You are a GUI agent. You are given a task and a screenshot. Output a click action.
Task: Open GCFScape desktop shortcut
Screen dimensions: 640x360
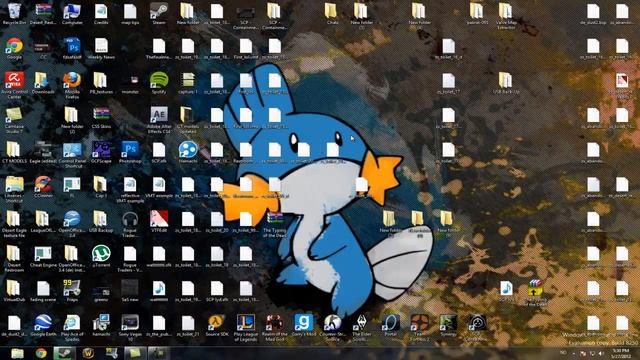pyautogui.click(x=101, y=153)
